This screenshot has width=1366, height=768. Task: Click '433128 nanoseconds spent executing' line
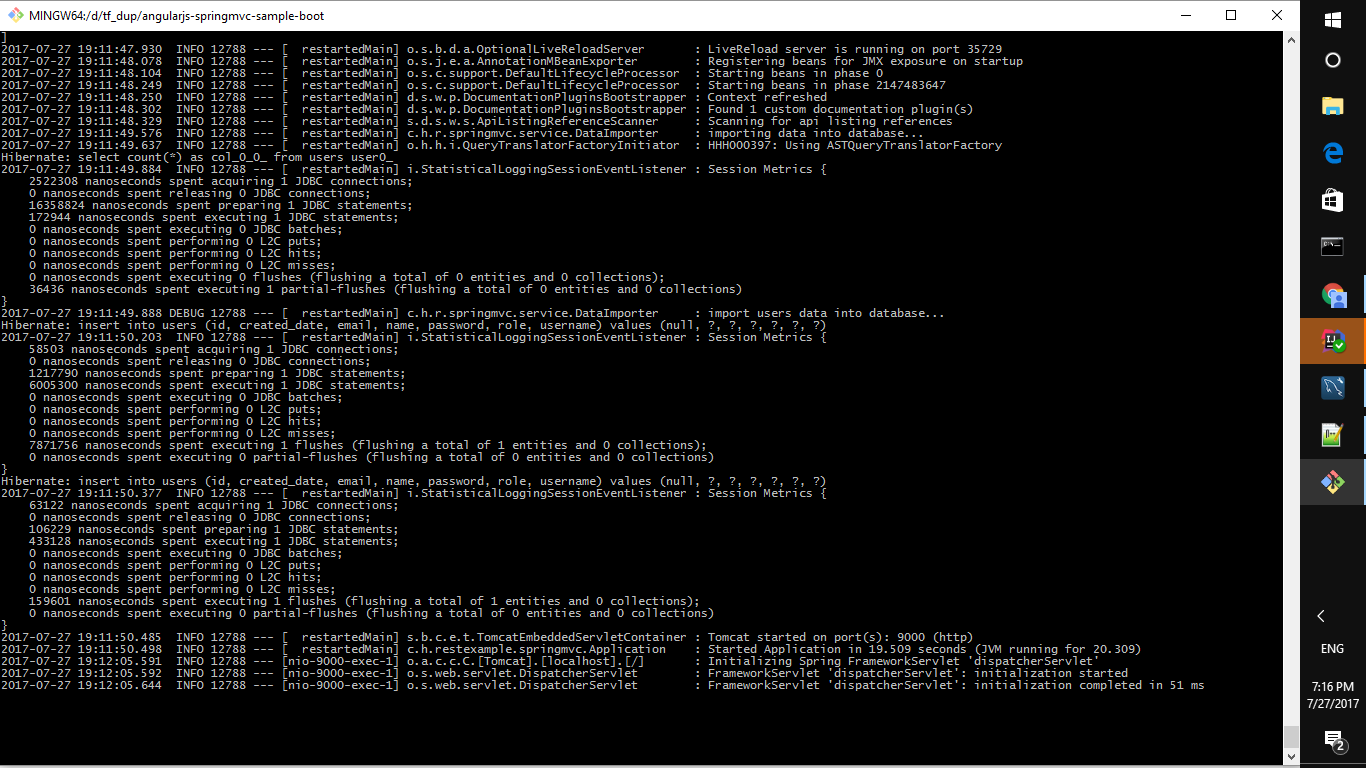coord(213,541)
